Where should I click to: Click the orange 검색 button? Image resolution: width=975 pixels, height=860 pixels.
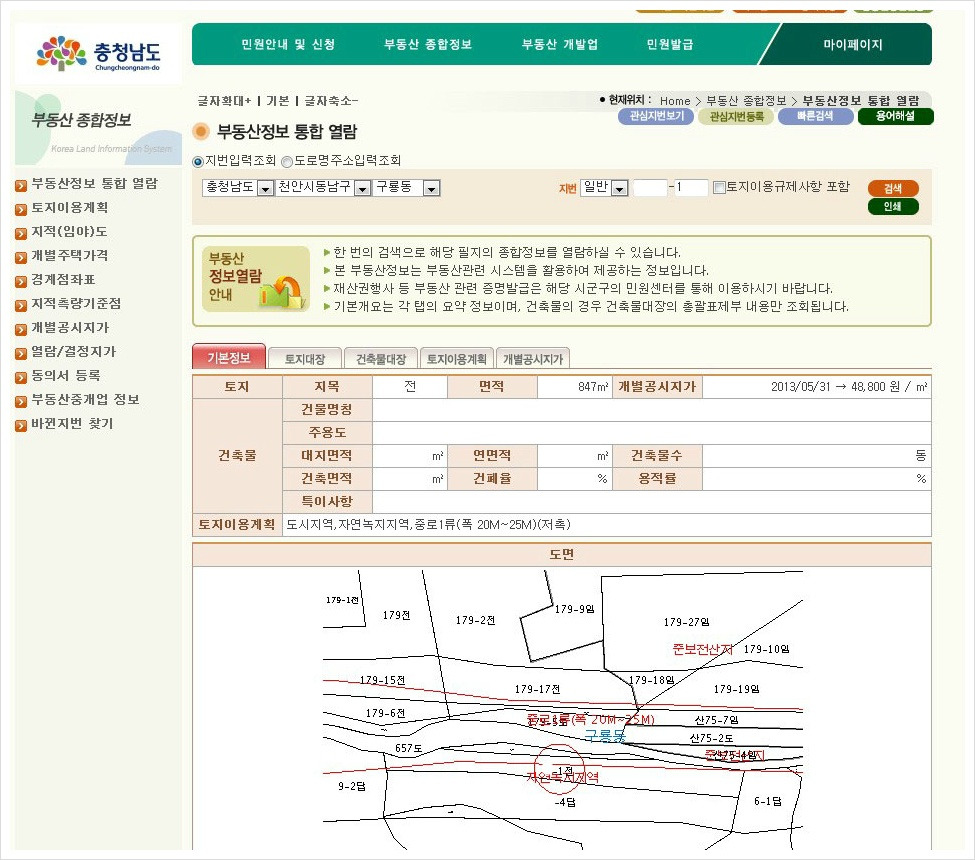(x=893, y=188)
